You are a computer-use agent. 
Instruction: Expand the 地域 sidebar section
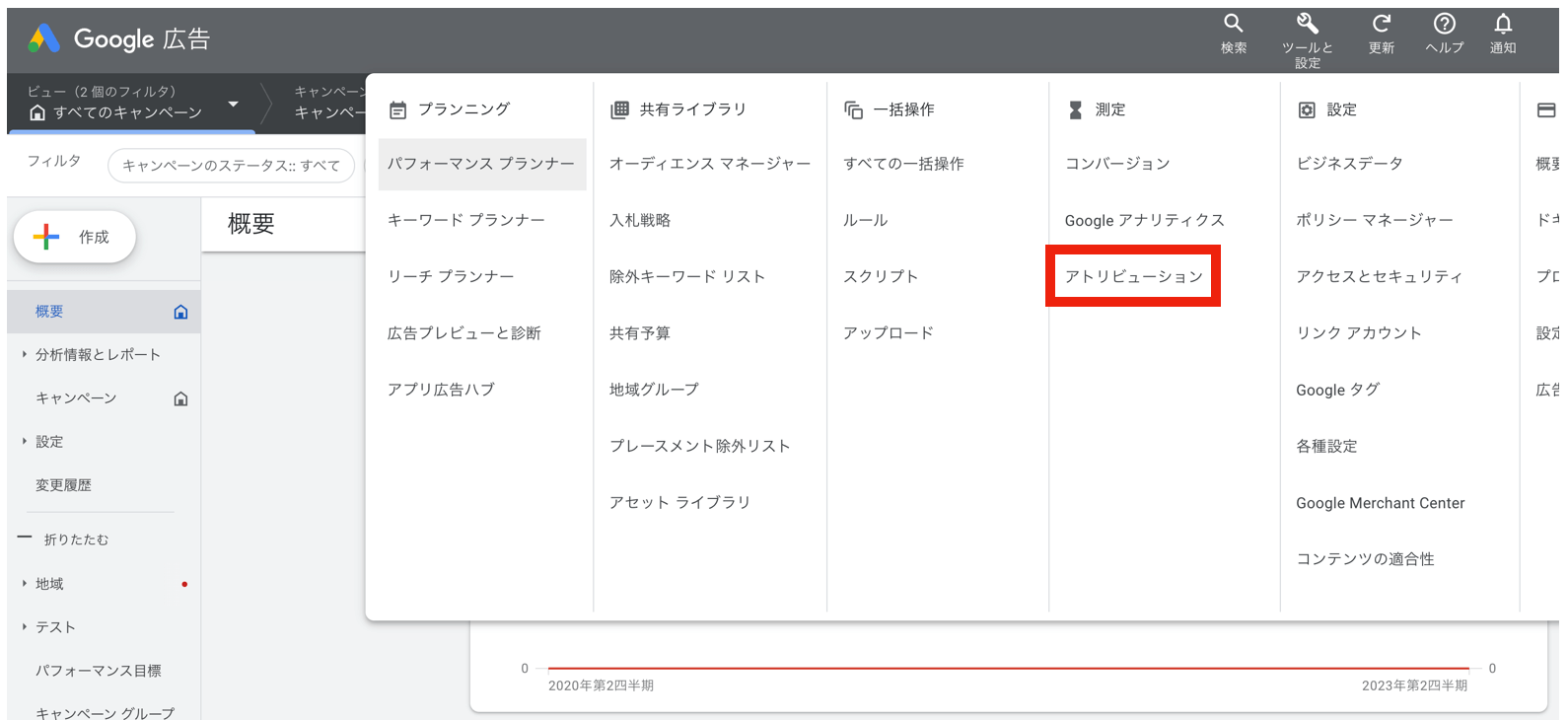pos(24,583)
